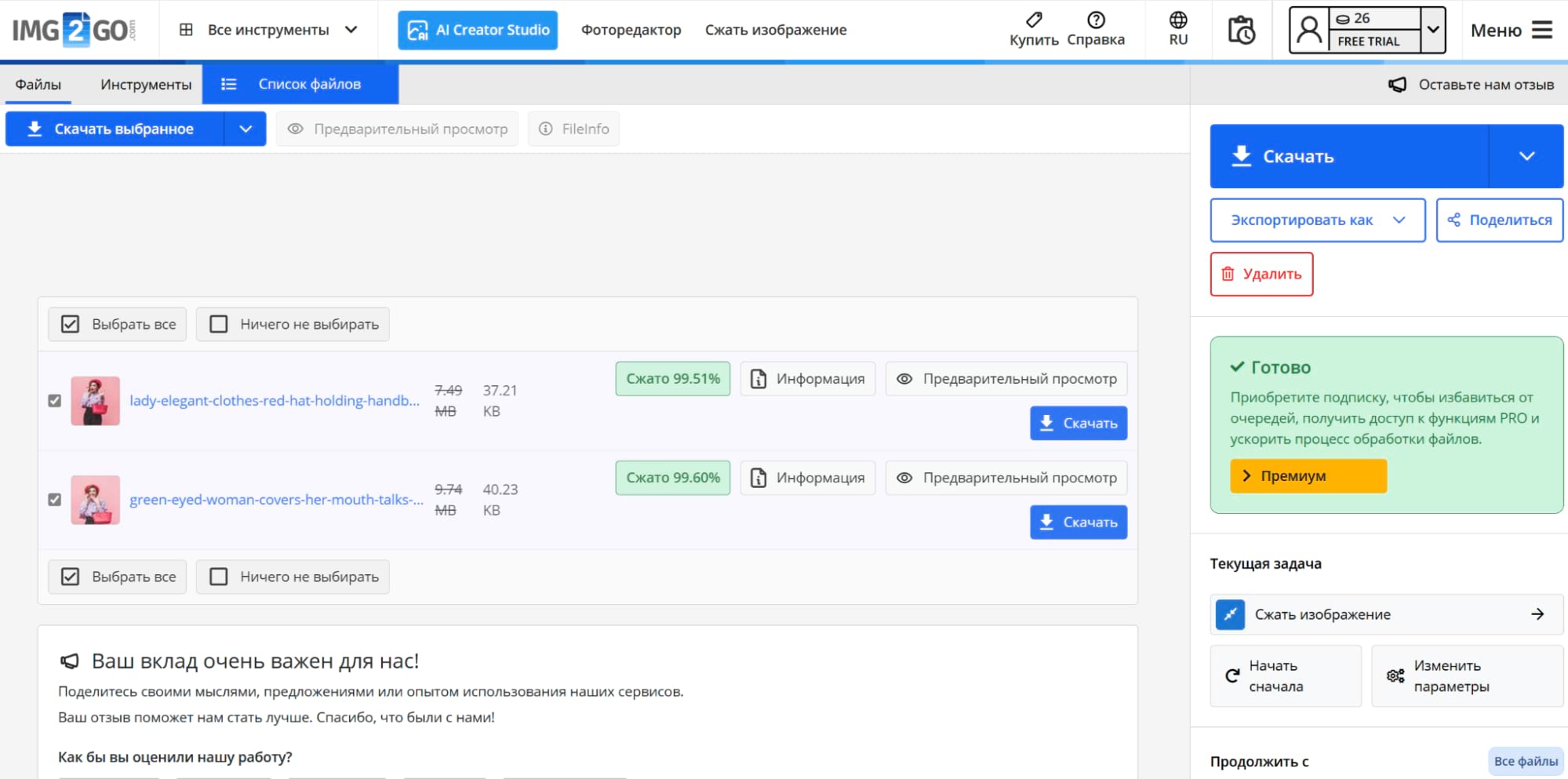1568x779 pixels.
Task: Toggle checkbox for lady-elegant-clothes file
Action: coord(54,401)
